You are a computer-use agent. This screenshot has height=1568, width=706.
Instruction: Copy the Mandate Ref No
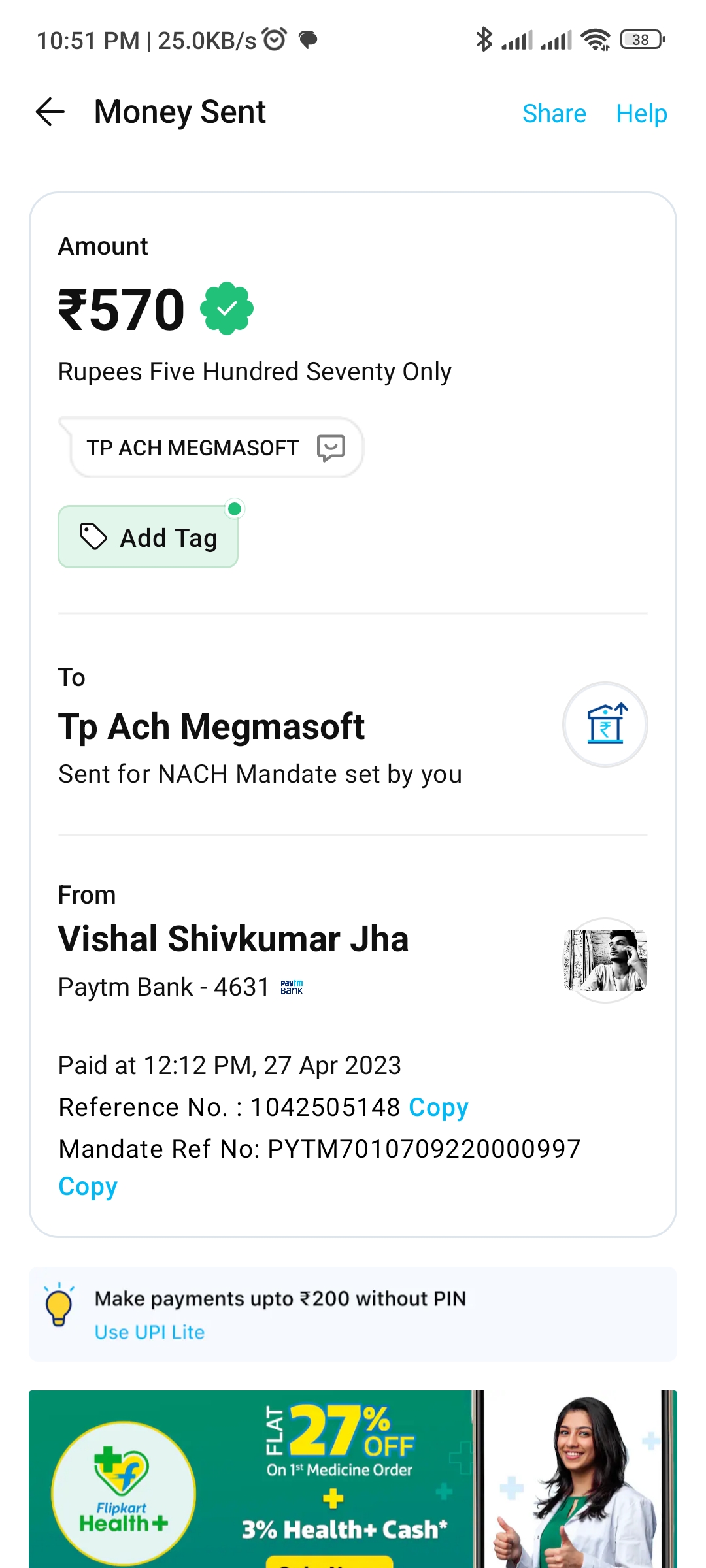click(88, 1186)
